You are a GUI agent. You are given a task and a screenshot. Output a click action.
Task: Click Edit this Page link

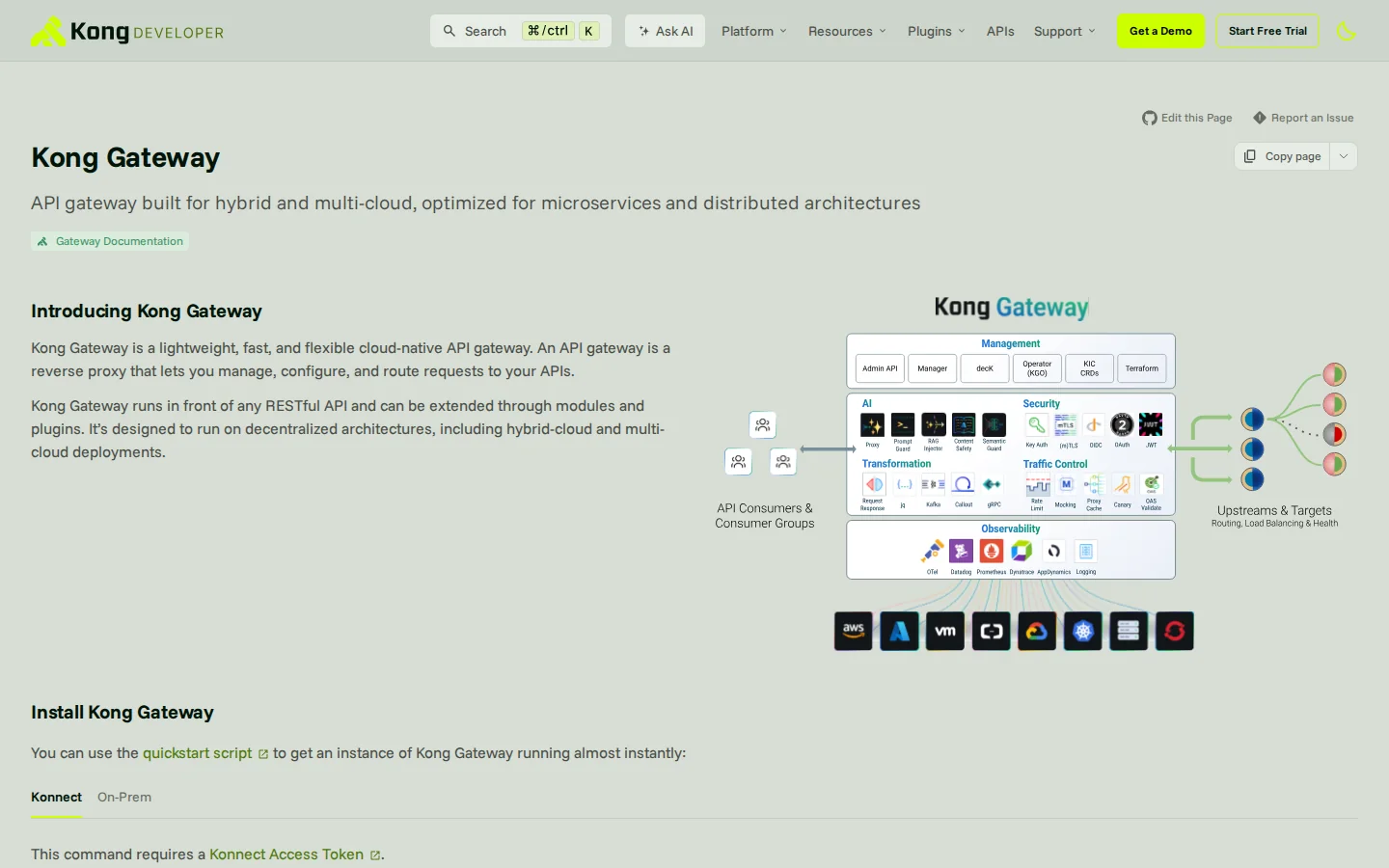(1187, 118)
